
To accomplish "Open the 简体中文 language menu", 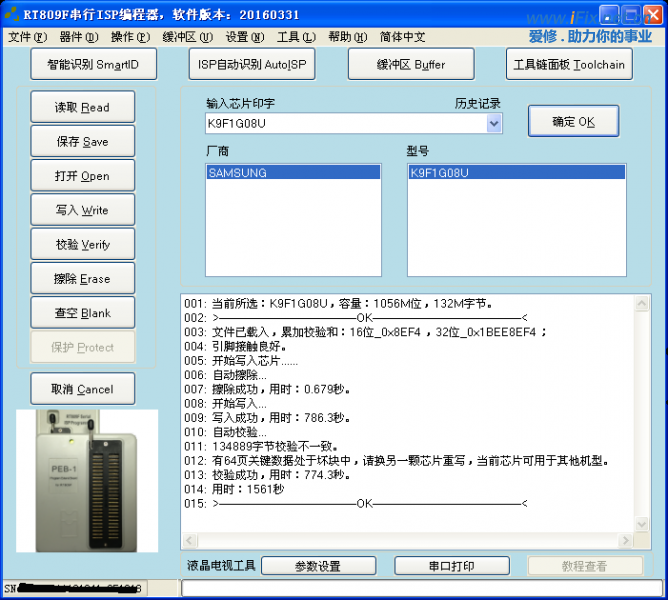I will click(x=403, y=37).
